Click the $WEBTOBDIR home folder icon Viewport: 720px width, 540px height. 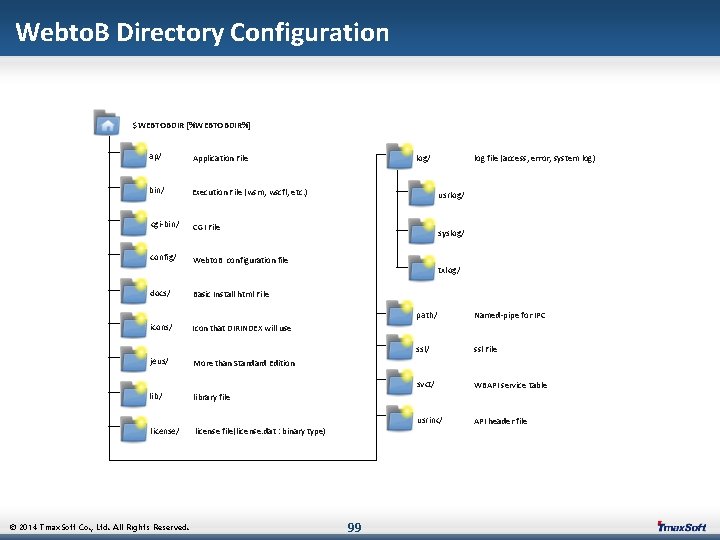point(107,123)
